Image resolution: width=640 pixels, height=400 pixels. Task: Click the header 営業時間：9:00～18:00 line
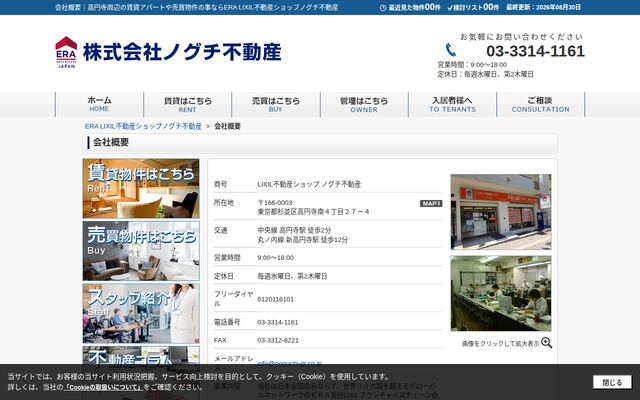472,64
